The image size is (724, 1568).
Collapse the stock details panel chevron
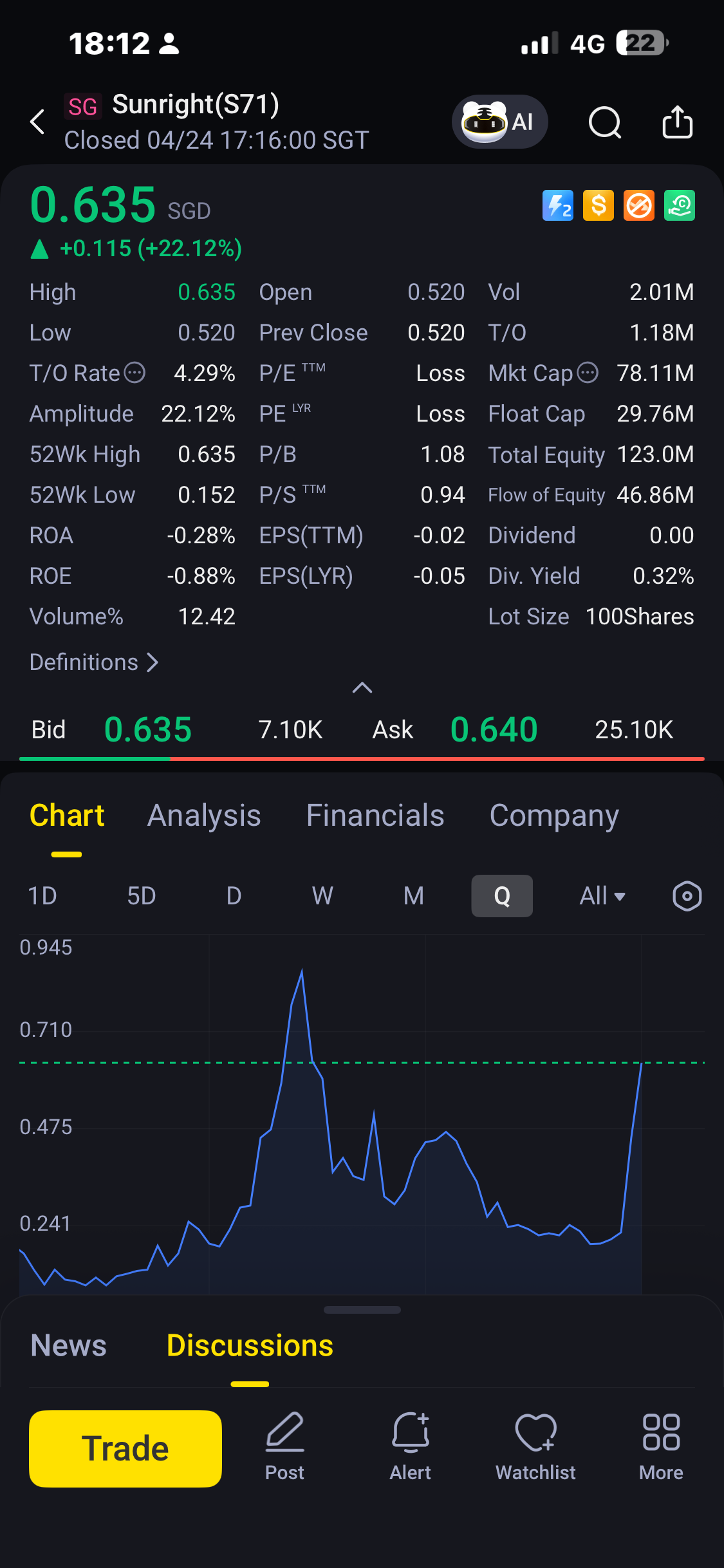(x=362, y=687)
